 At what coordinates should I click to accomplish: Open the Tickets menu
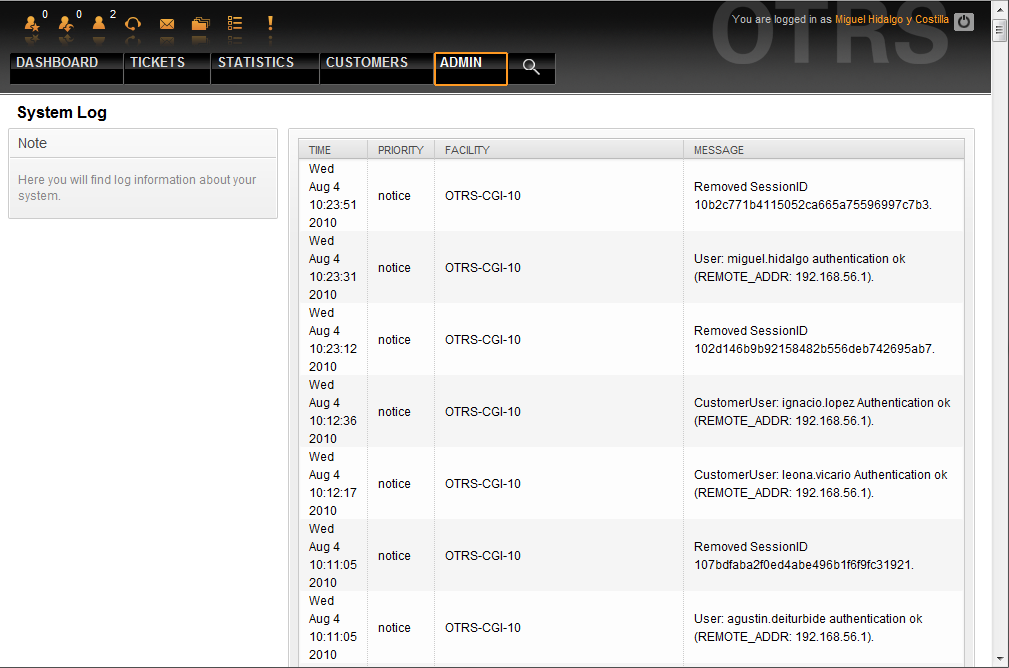coord(157,63)
